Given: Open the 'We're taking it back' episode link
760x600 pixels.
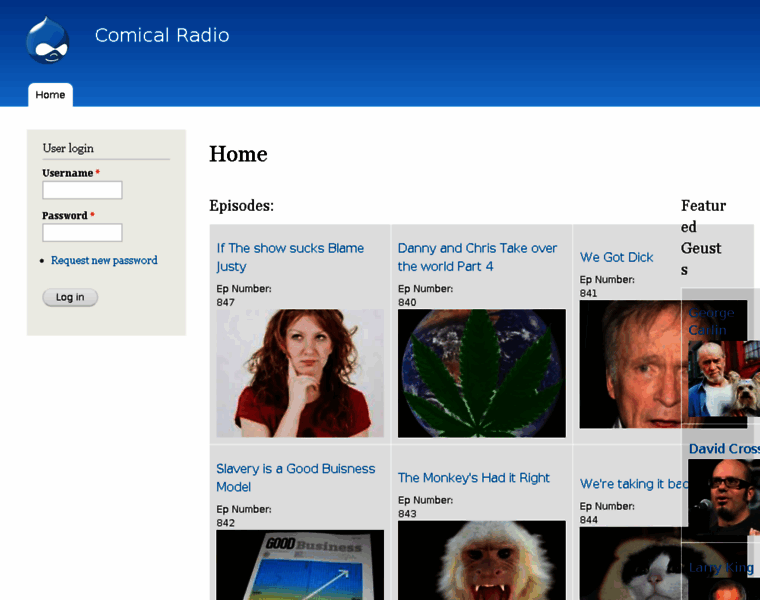Looking at the screenshot, I should click(x=634, y=484).
